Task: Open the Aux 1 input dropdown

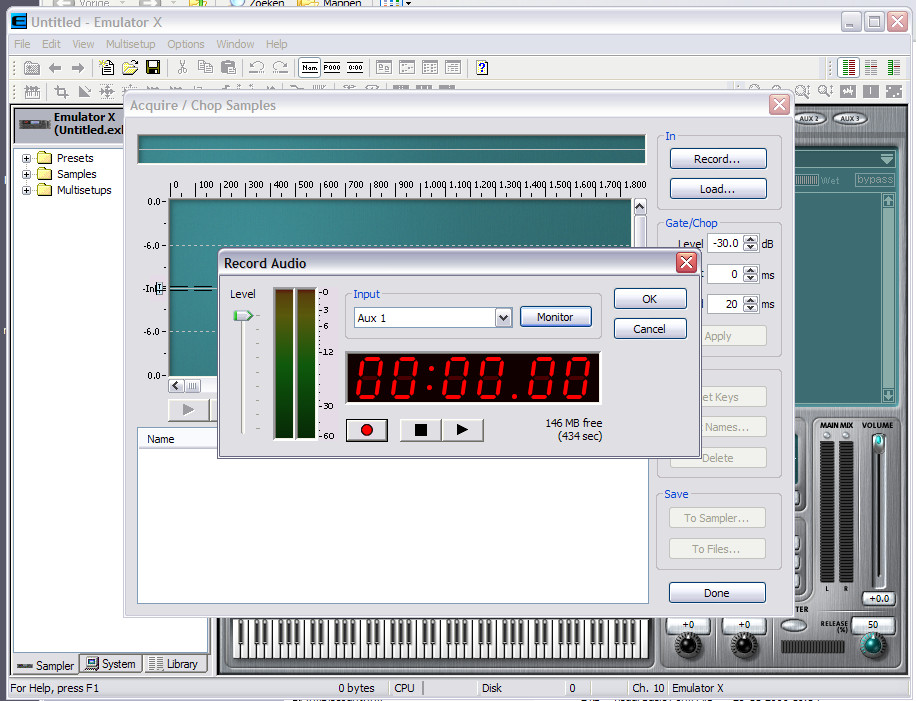Action: pyautogui.click(x=503, y=318)
